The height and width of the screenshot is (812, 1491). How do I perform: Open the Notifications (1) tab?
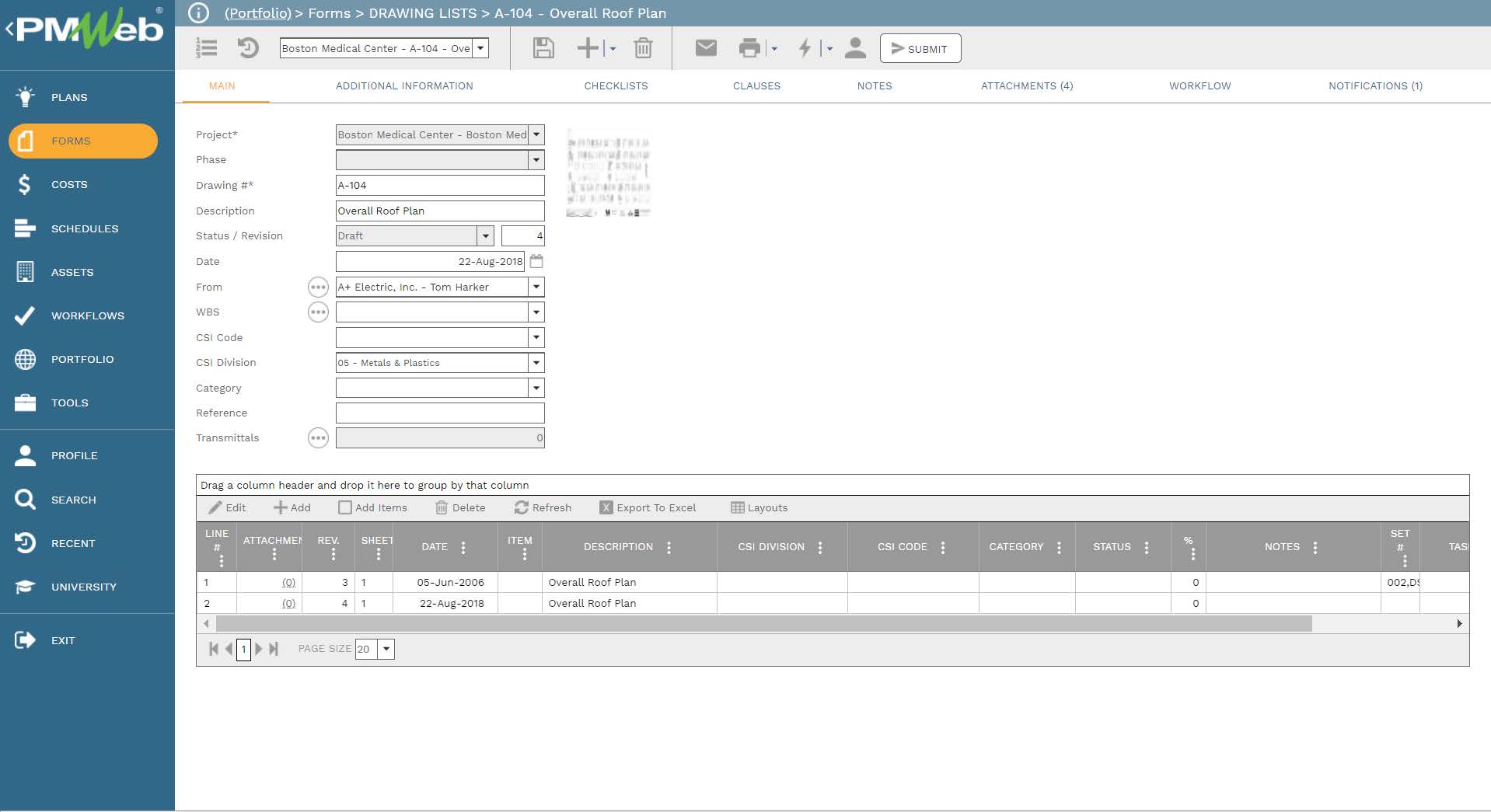pos(1375,86)
